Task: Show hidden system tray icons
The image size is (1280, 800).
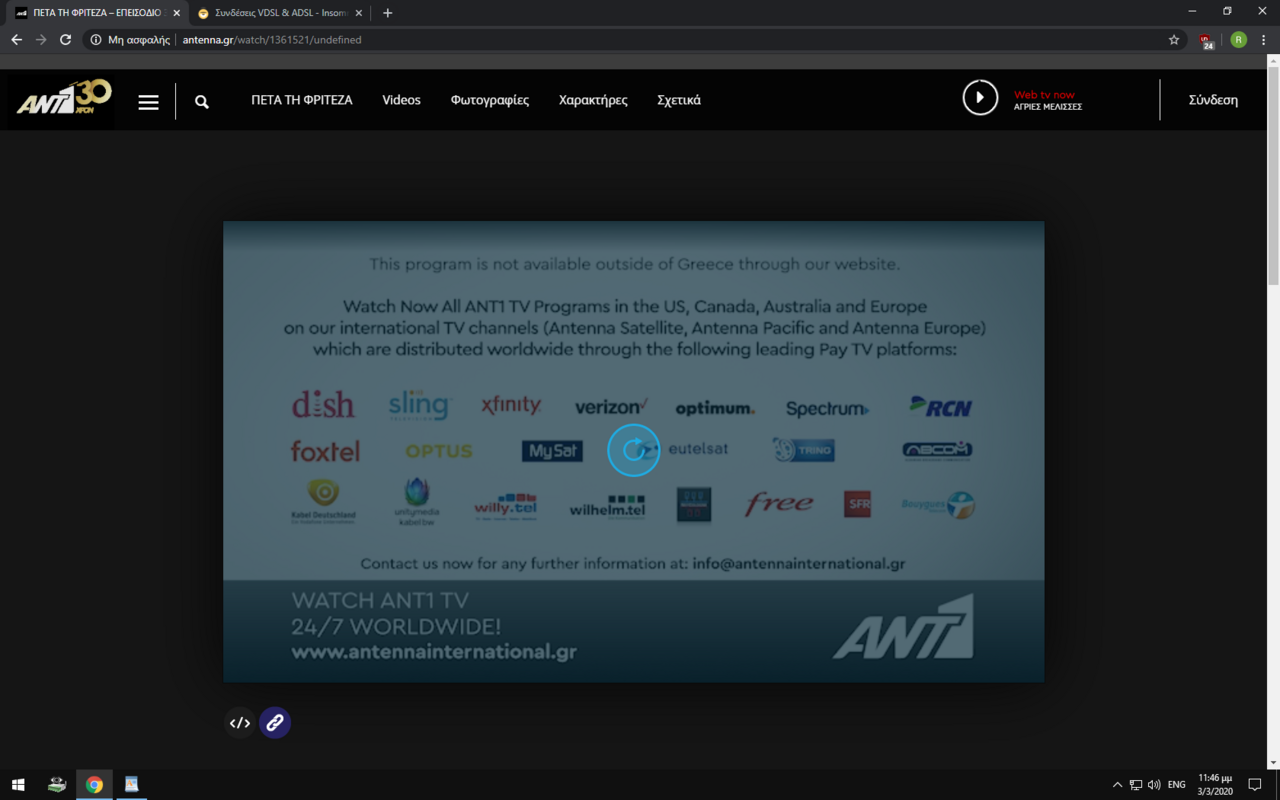Action: coord(1117,785)
